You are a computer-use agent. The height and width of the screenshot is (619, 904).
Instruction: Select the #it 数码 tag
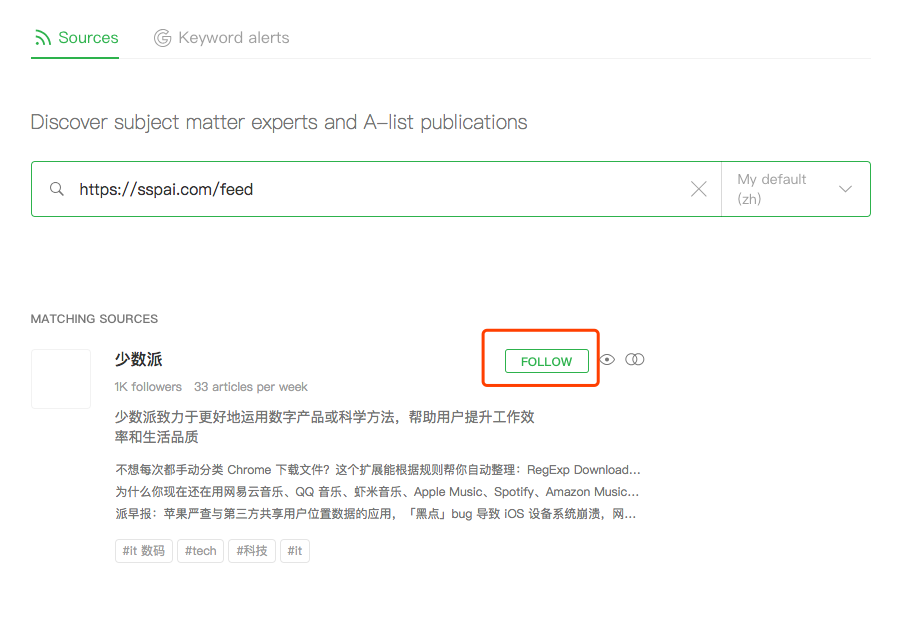click(x=144, y=551)
